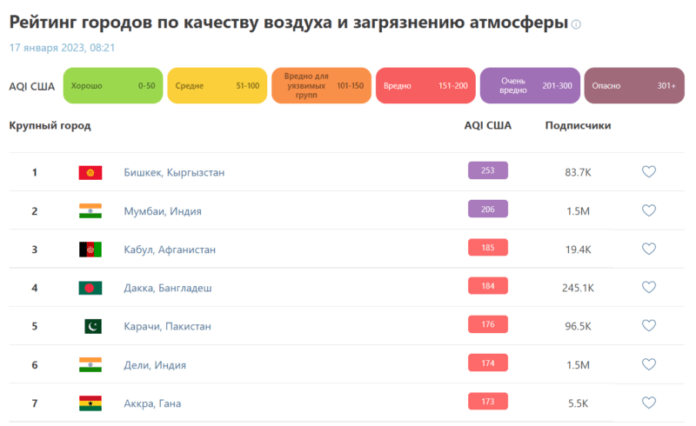Click the Afghanistan flag icon

(90, 250)
